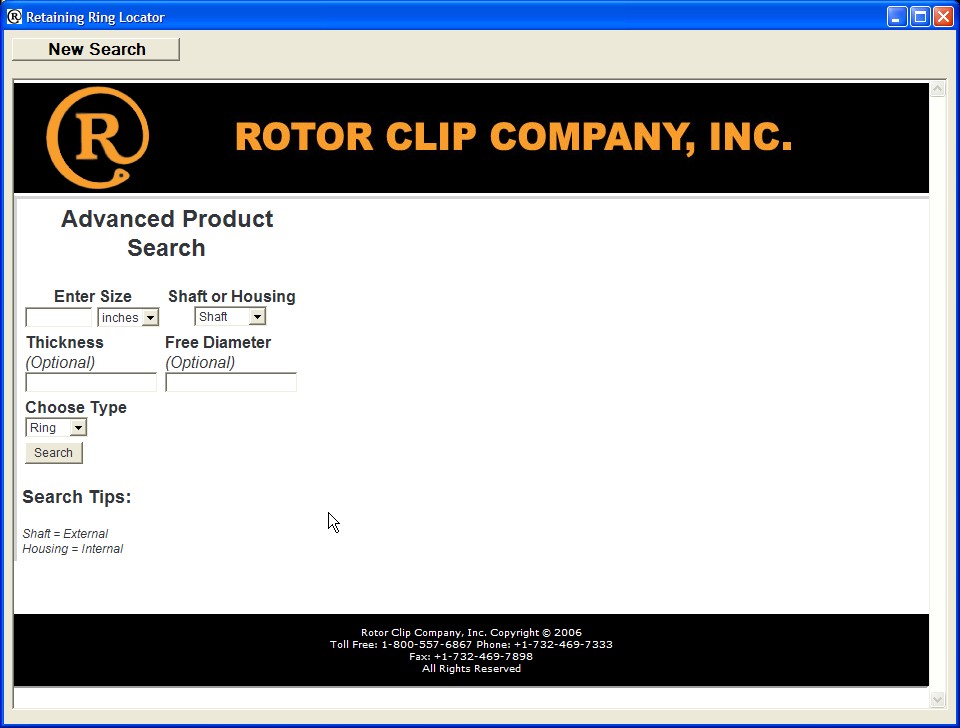Click into the Thickness optional field
The image size is (960, 728).
point(91,382)
